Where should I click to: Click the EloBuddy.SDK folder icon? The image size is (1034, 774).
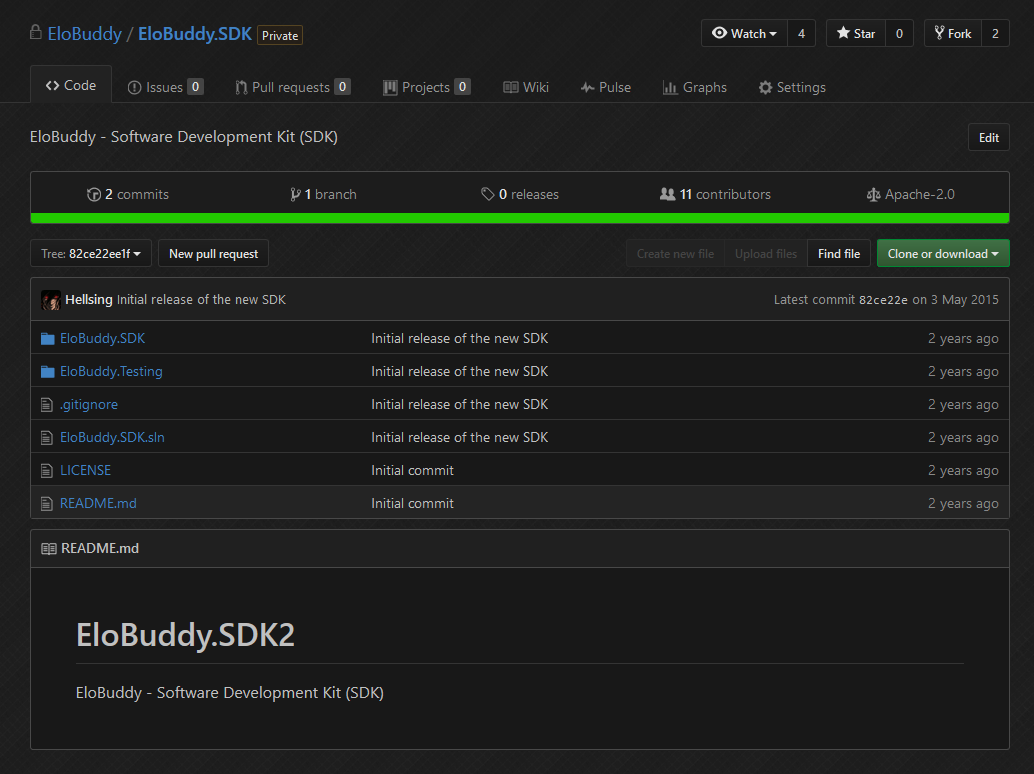47,339
